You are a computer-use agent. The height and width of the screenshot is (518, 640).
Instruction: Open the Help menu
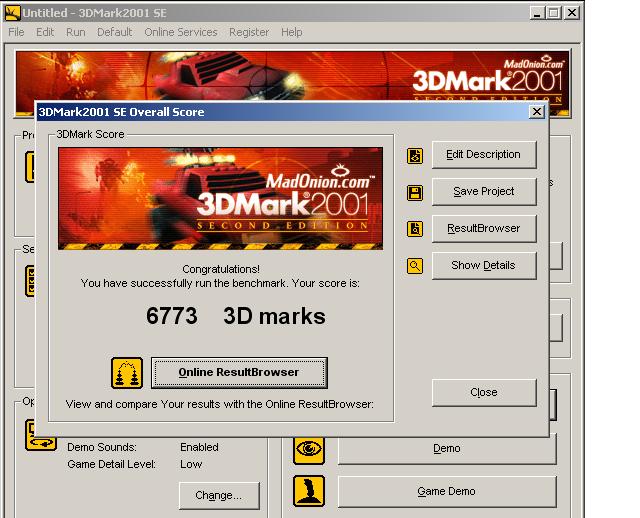coord(292,32)
